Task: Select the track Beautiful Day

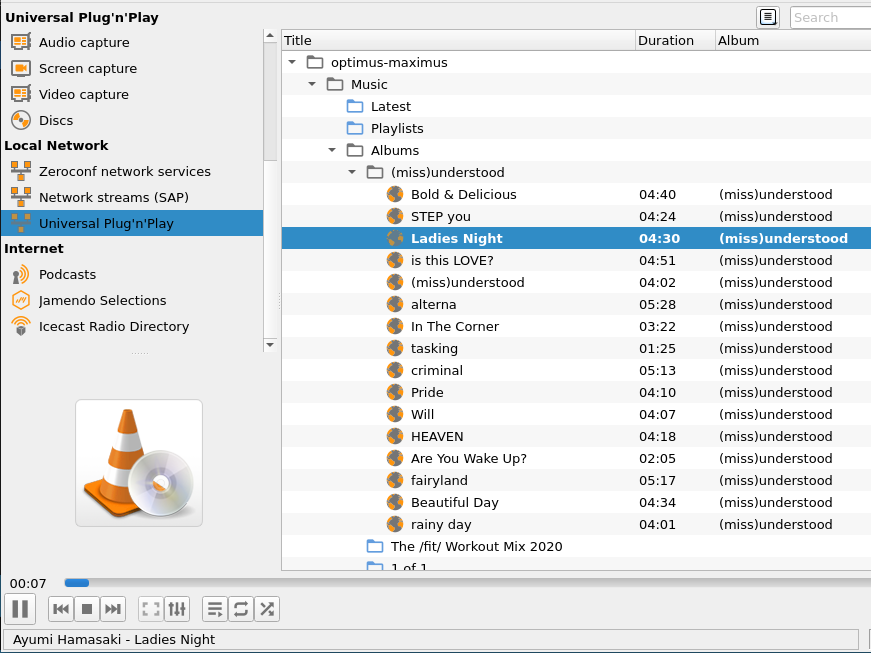Action: click(454, 502)
